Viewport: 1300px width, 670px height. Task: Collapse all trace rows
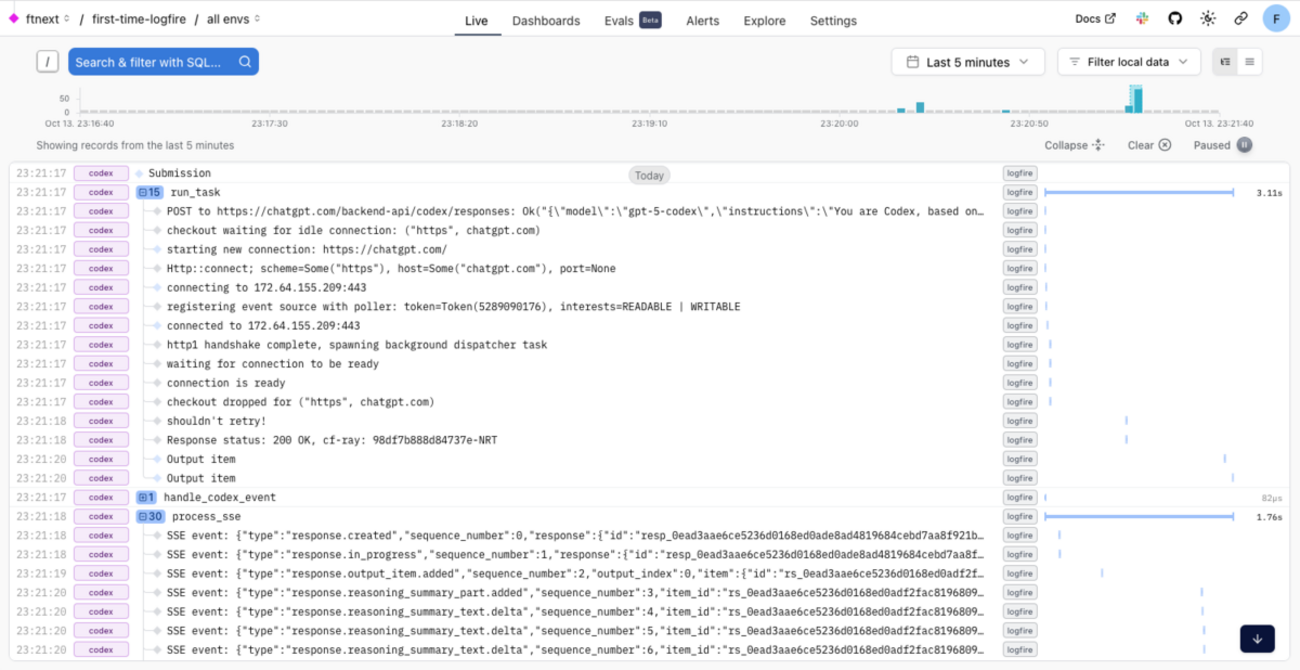1075,145
